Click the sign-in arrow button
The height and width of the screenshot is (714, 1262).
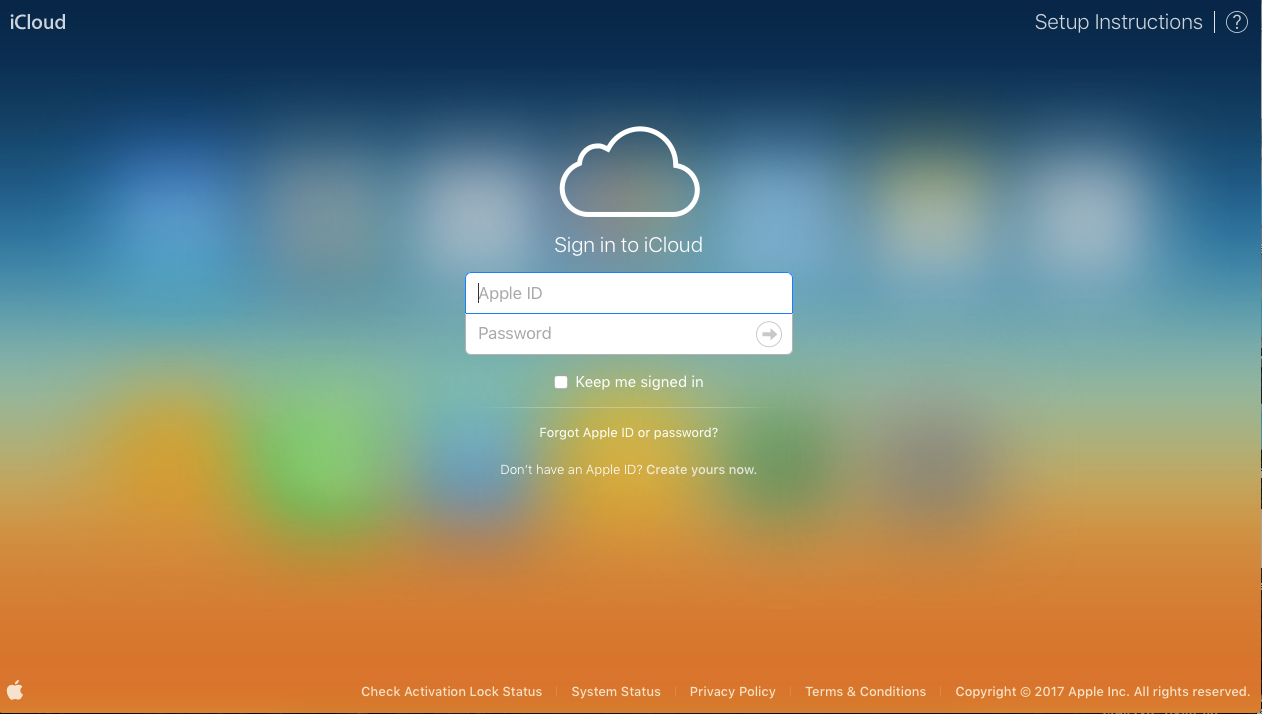(768, 334)
